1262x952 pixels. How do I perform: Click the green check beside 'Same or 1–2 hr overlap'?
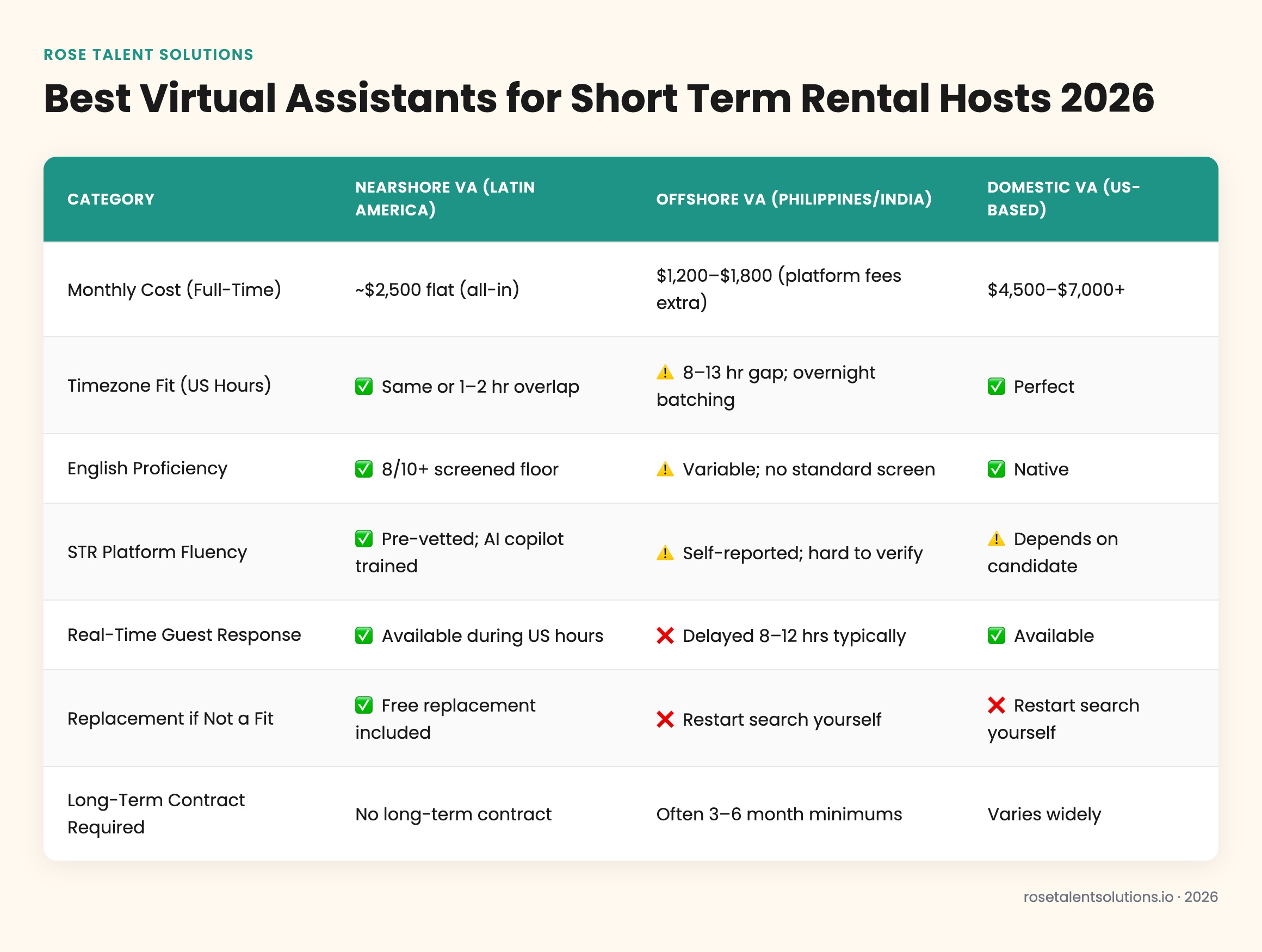pyautogui.click(x=364, y=387)
